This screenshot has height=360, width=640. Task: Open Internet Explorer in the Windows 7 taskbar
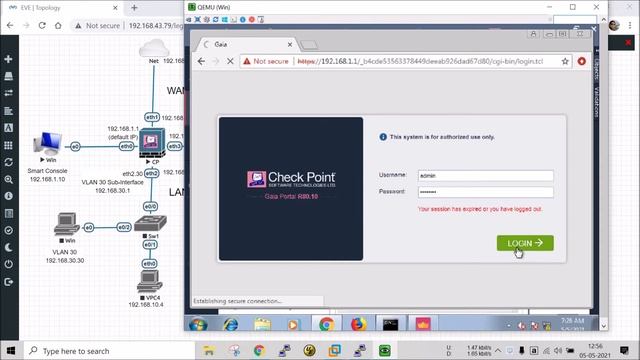(231, 324)
